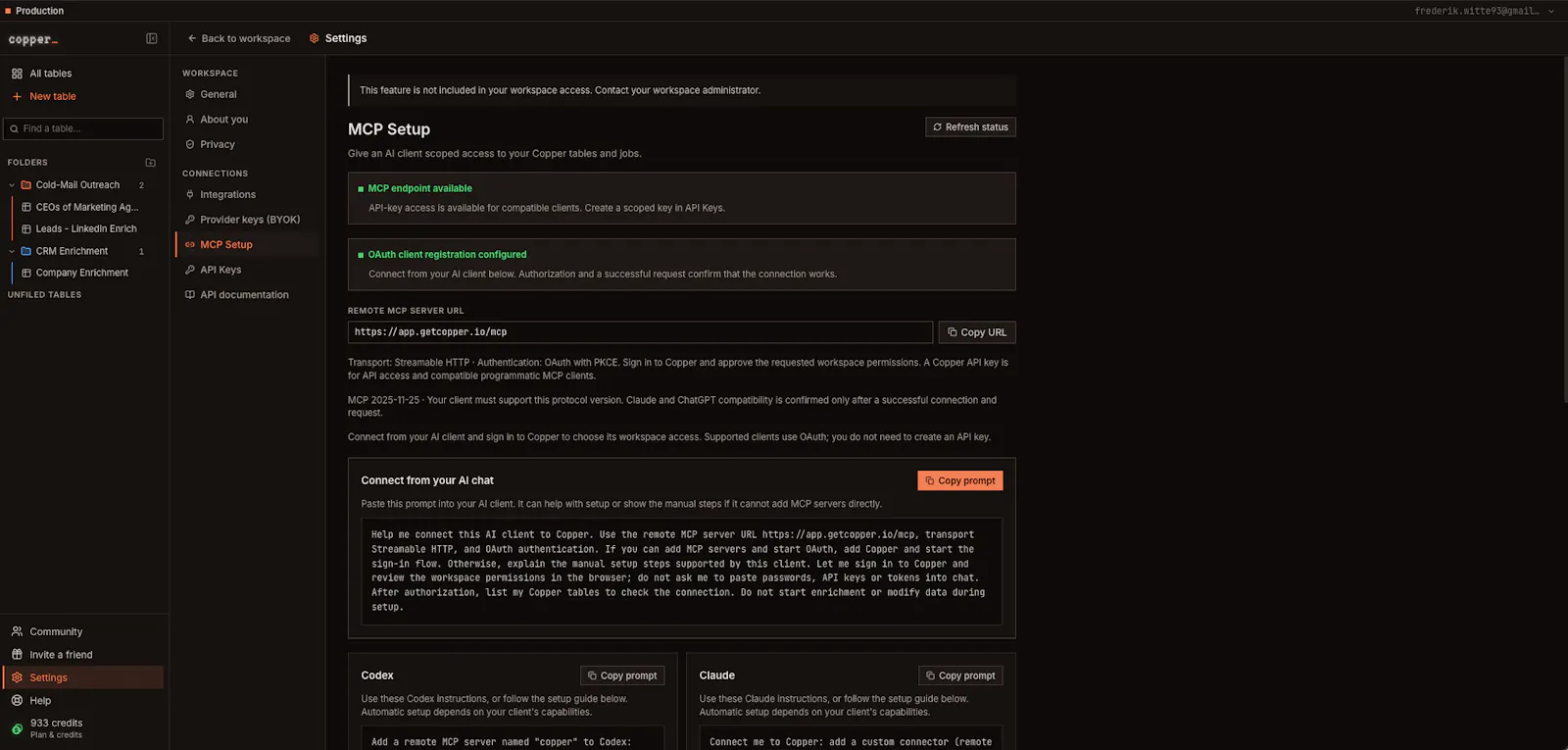Open Leads - LinkedIn Enrich table
This screenshot has height=750, width=1568.
point(86,228)
